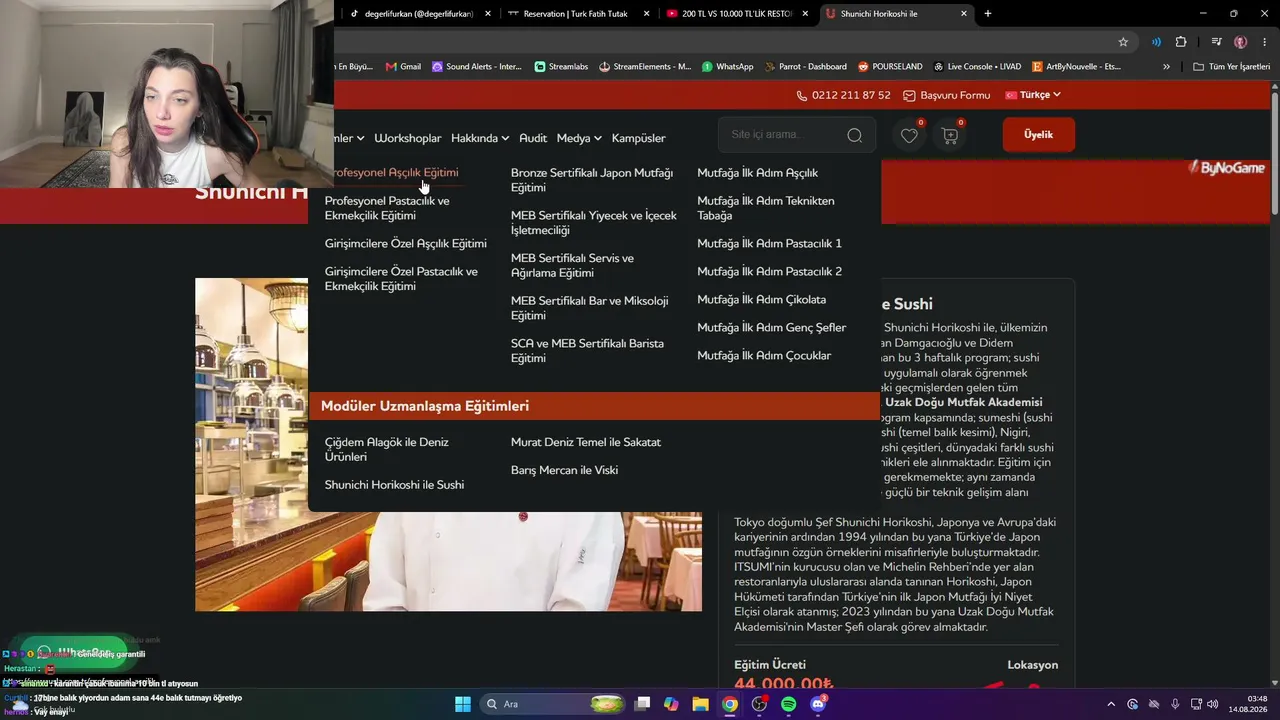Screen dimensions: 1280x720
Task: Close the Shunichi Horikoshi tab
Action: click(x=964, y=14)
